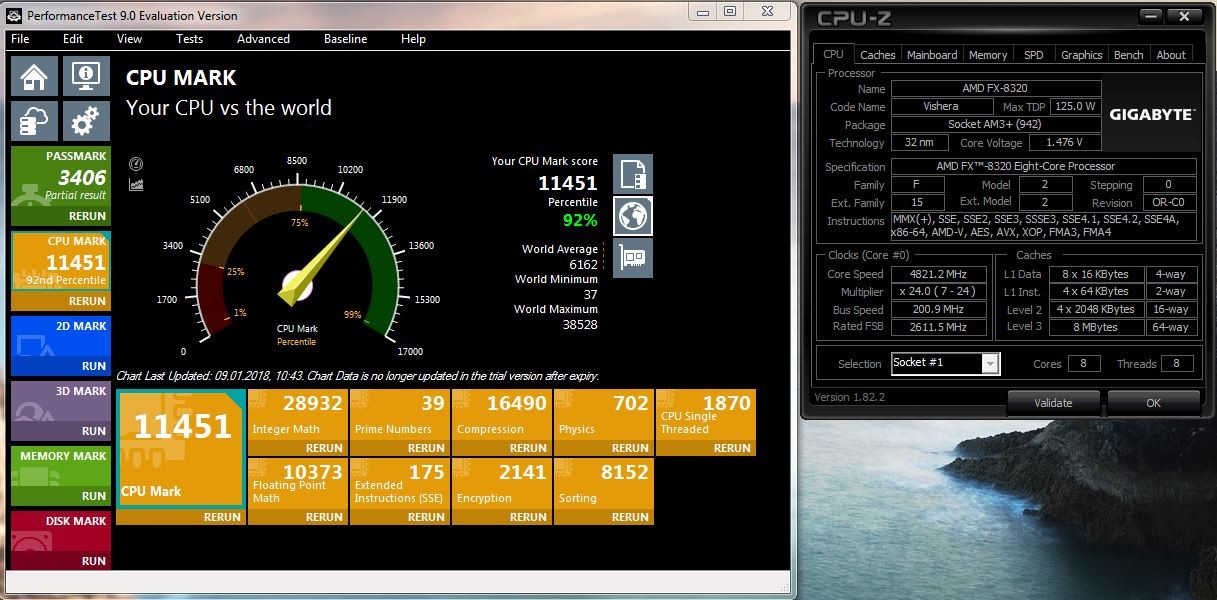
Task: Click the Package value Socket AM3+ (942)
Action: (996, 125)
